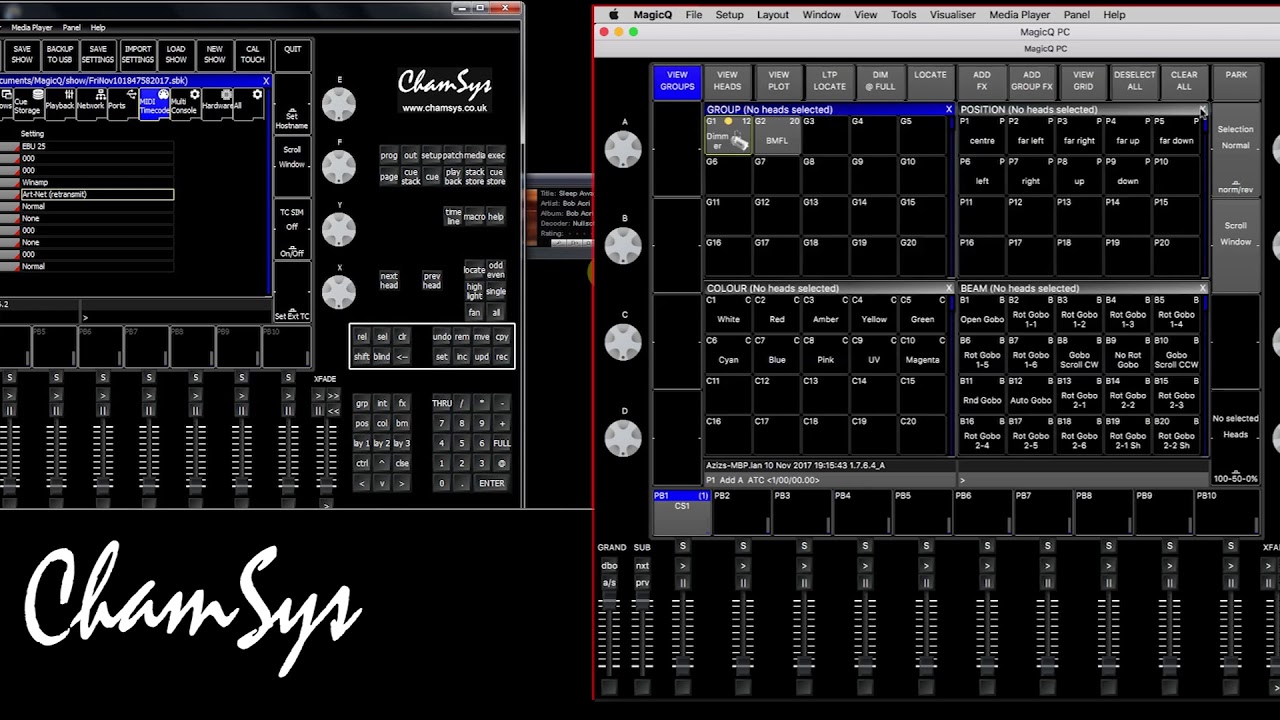Click VIEW HEADS soft button
The image size is (1280, 720).
click(x=727, y=81)
